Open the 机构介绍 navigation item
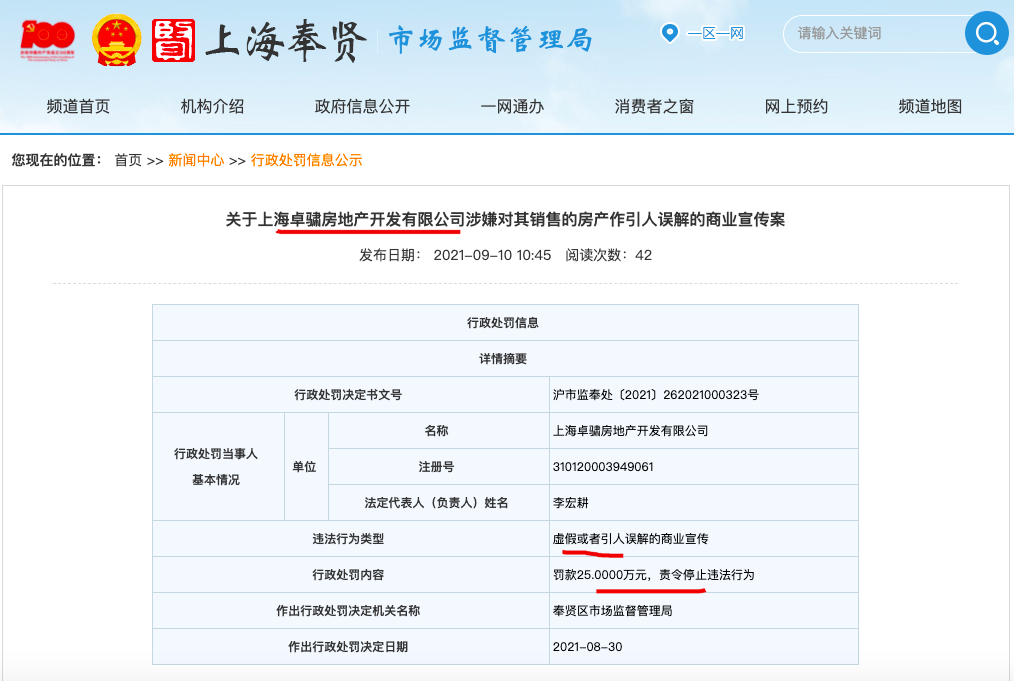This screenshot has height=681, width=1014. pyautogui.click(x=213, y=107)
